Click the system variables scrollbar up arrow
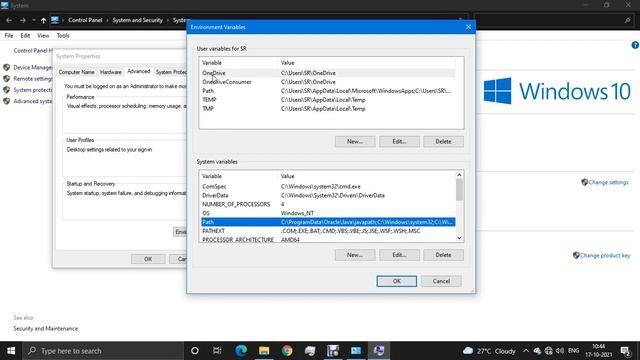640x360 pixels. coord(459,175)
